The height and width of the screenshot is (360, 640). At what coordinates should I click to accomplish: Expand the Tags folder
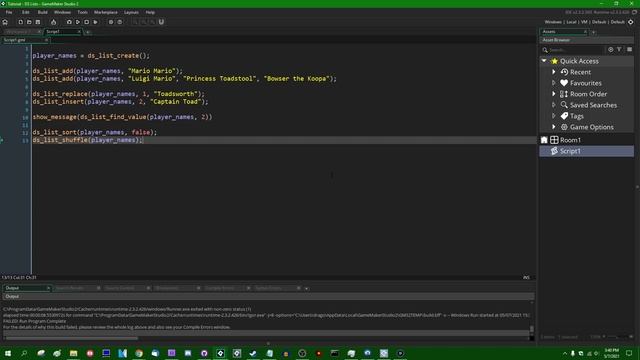(x=554, y=116)
